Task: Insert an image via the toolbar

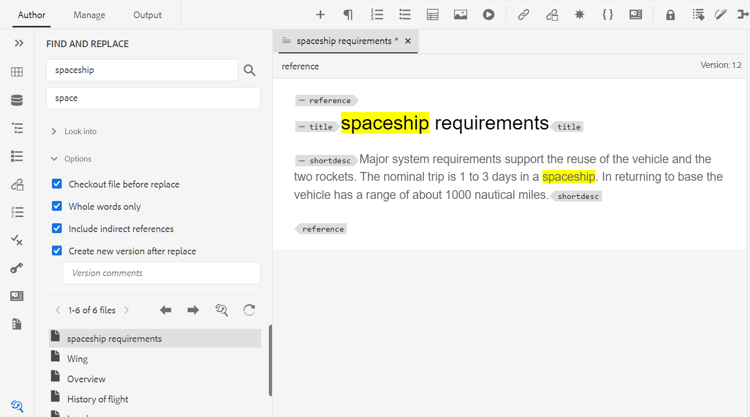Action: coord(460,15)
